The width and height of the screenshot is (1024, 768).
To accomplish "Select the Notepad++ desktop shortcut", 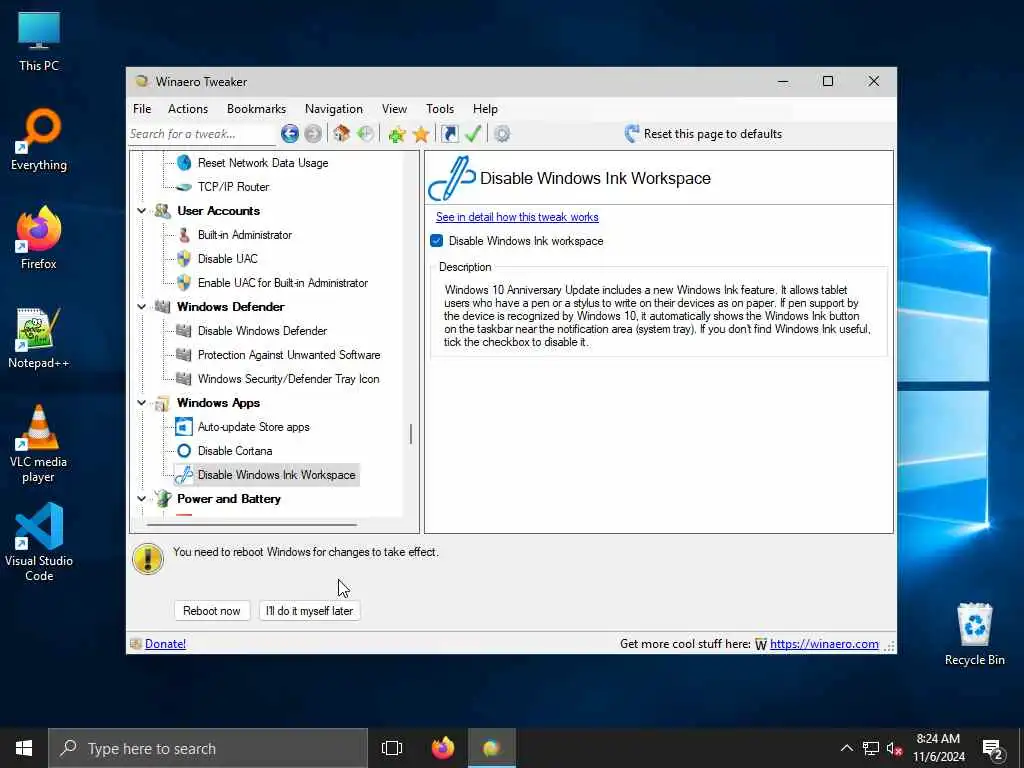I will (x=39, y=338).
